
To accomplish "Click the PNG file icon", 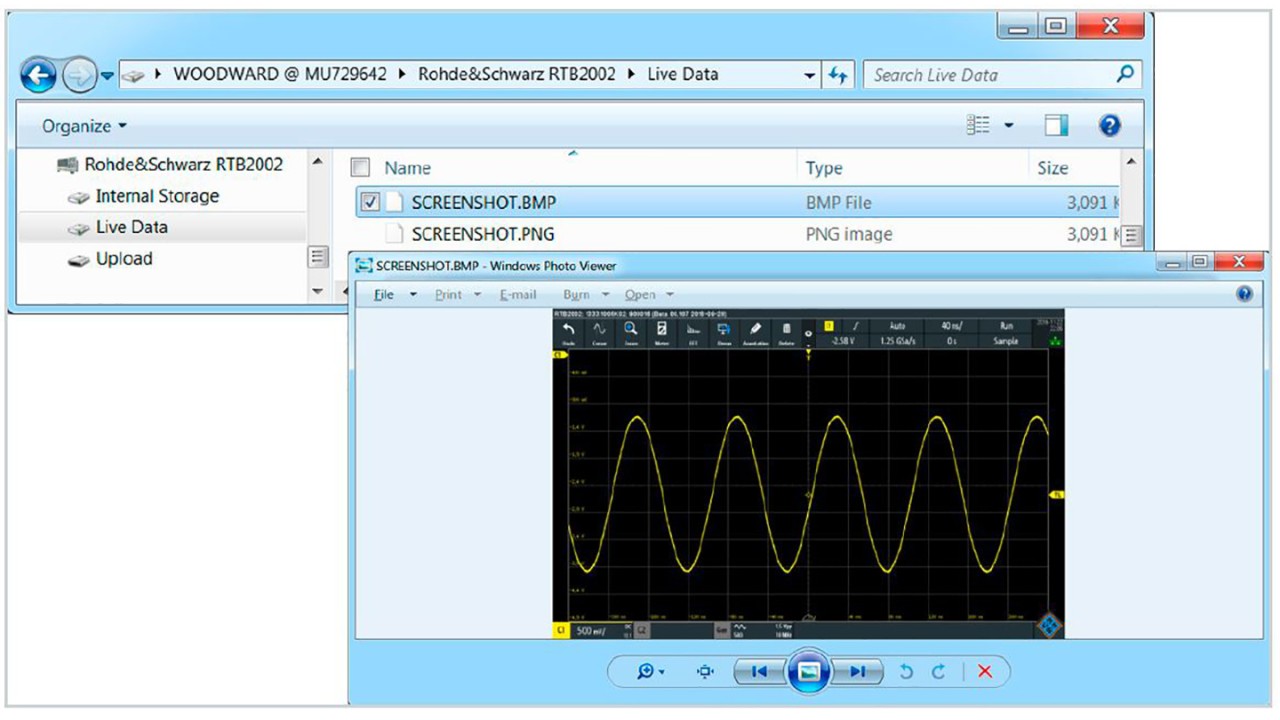I will click(395, 234).
